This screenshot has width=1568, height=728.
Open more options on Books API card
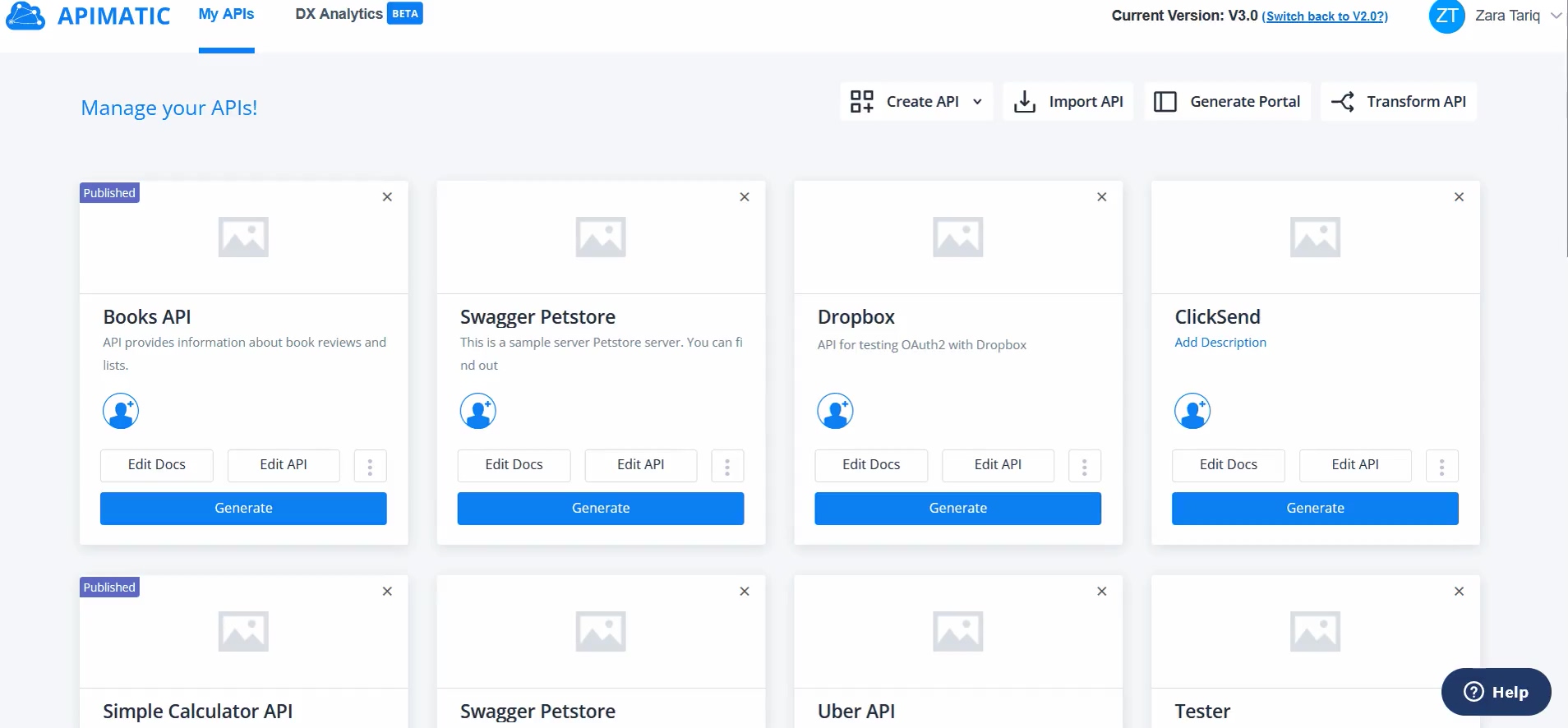pos(370,466)
